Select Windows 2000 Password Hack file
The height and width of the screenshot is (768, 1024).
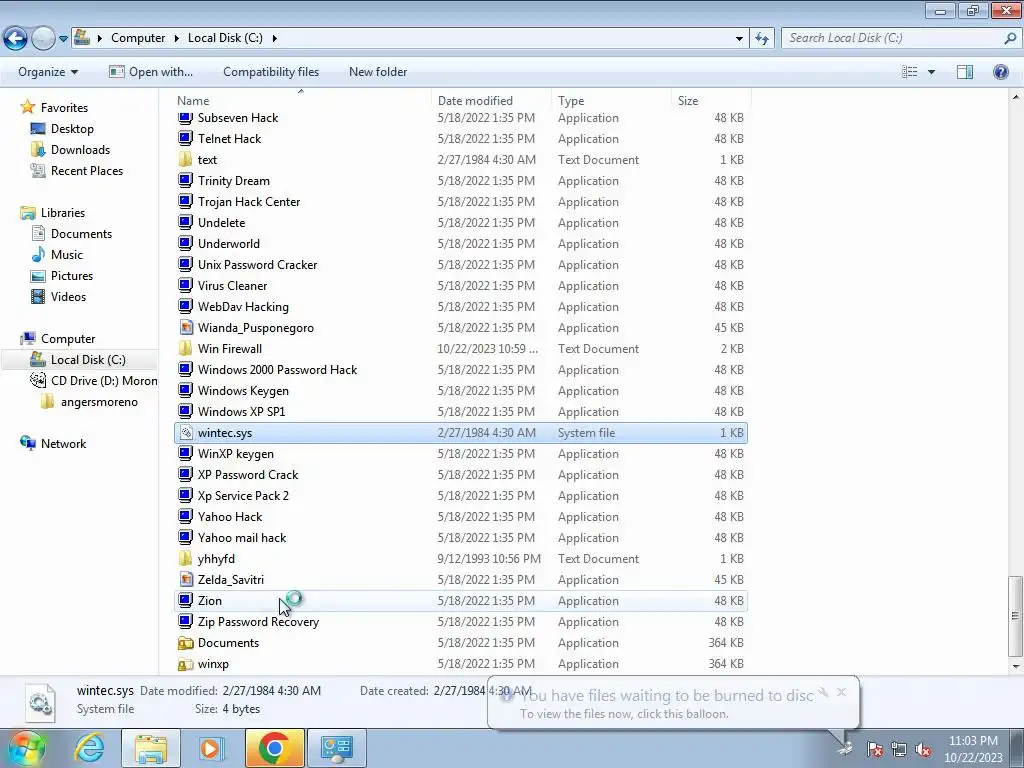point(278,370)
